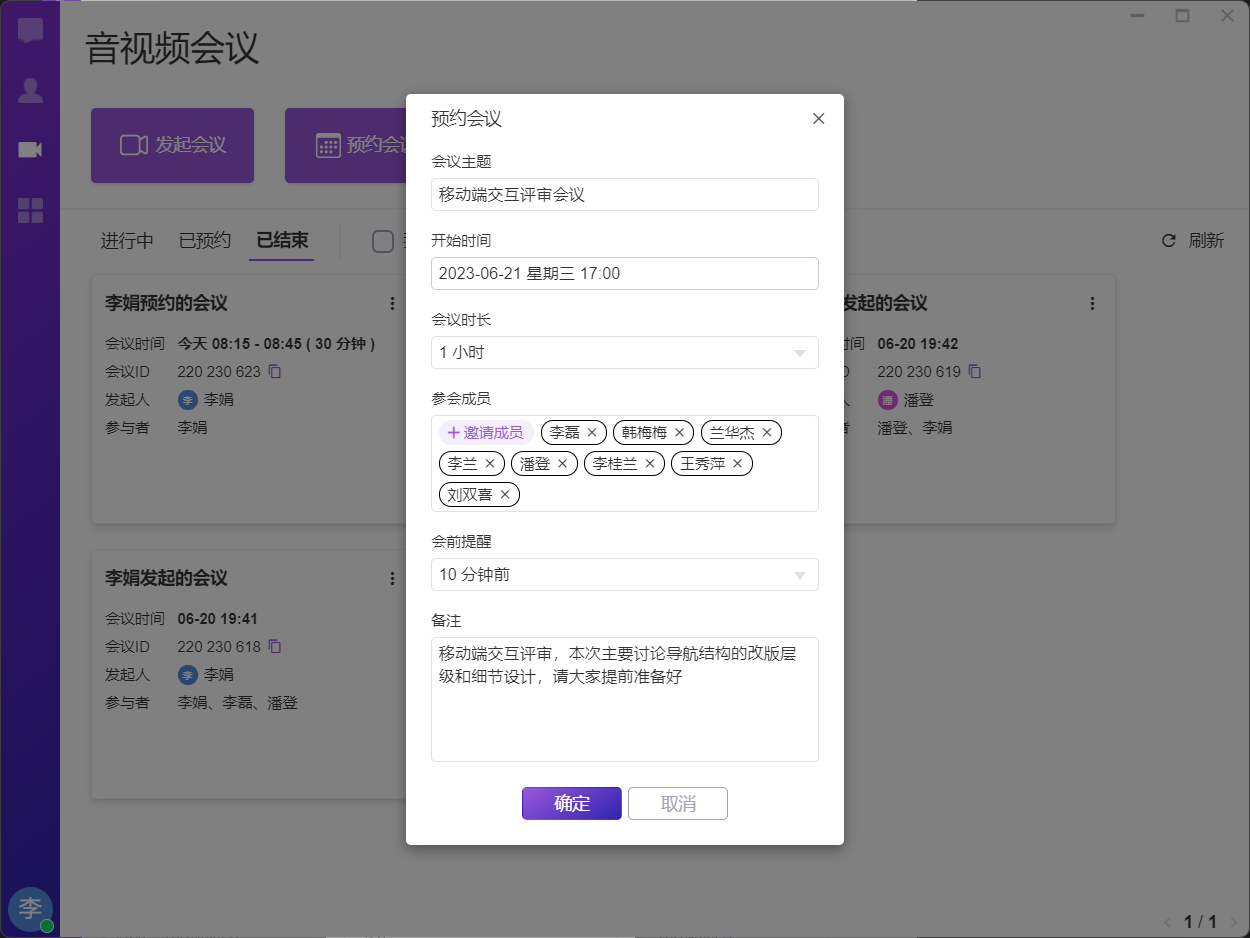Click the 邀请成员 add member button

click(x=485, y=433)
